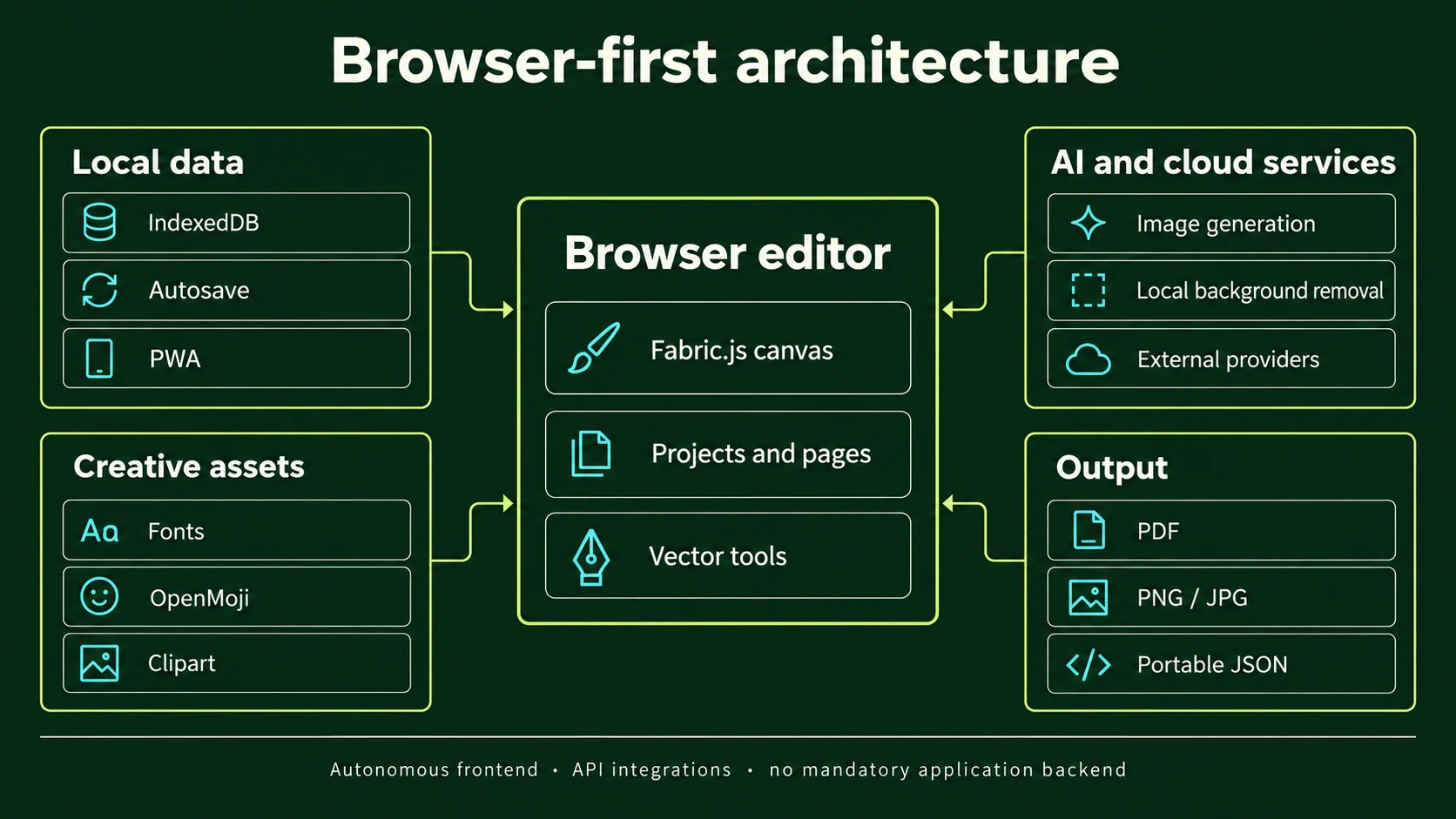Select the OpenMoji label

(199, 598)
